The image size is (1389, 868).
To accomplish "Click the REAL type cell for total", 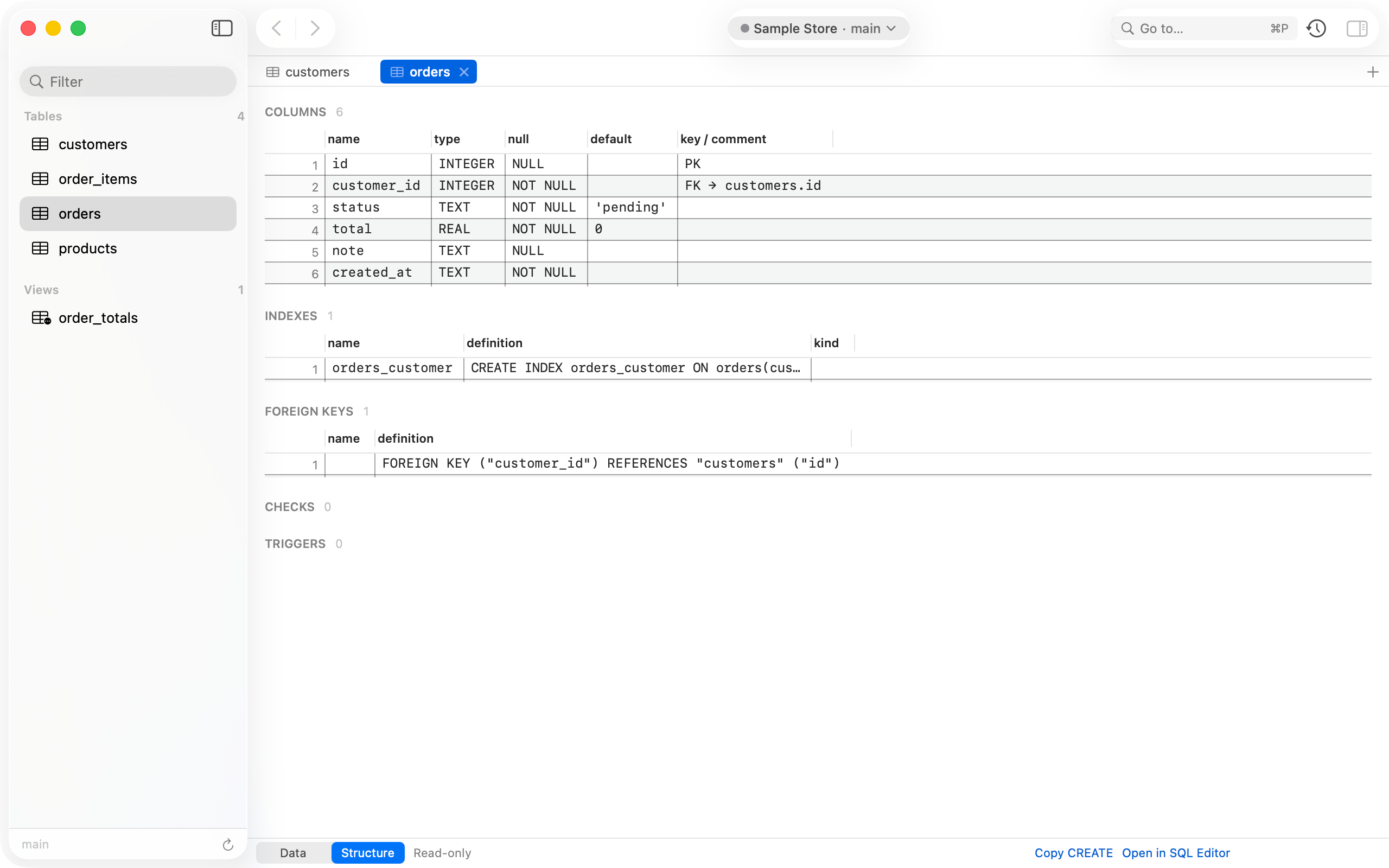I will [468, 229].
